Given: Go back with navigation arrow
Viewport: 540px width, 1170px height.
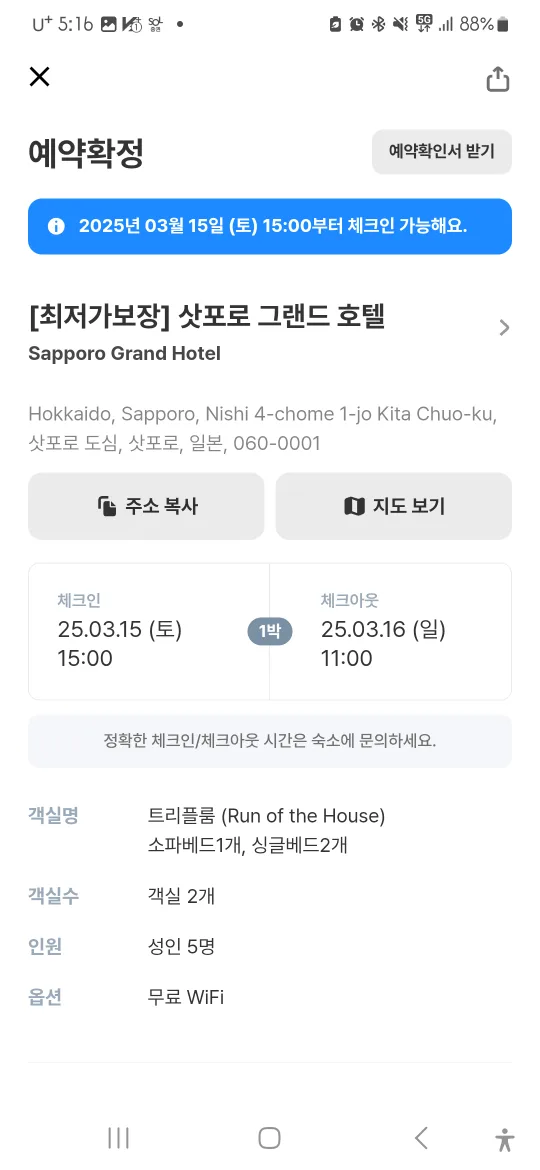Looking at the screenshot, I should tap(421, 1138).
